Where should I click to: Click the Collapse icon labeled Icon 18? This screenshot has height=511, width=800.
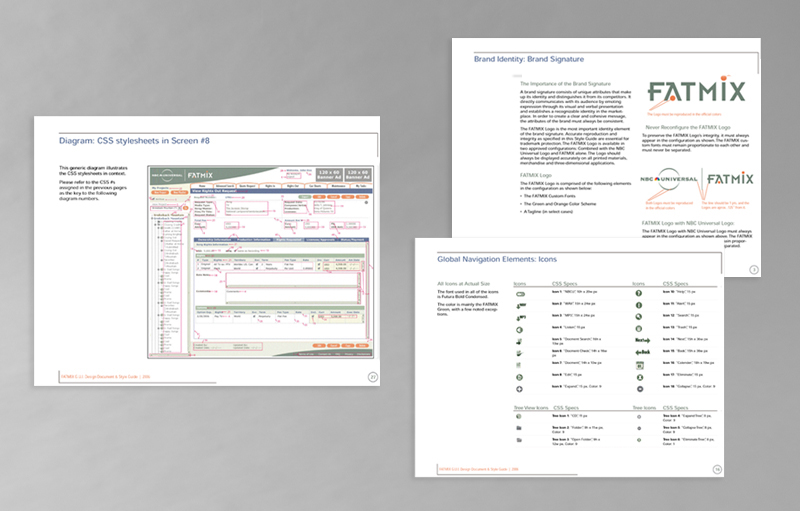pos(639,389)
